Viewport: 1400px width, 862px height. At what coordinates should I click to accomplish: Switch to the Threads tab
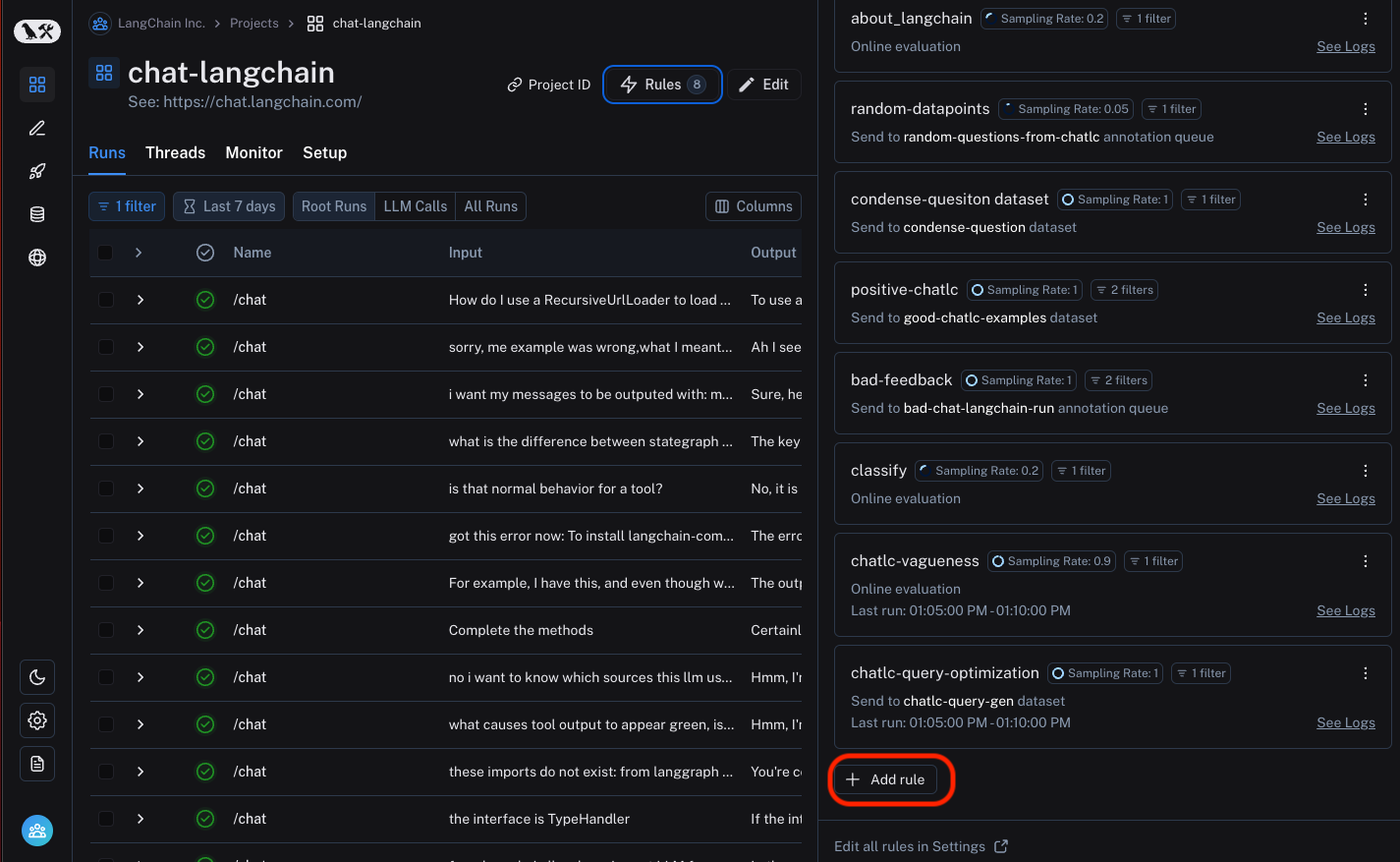(175, 152)
